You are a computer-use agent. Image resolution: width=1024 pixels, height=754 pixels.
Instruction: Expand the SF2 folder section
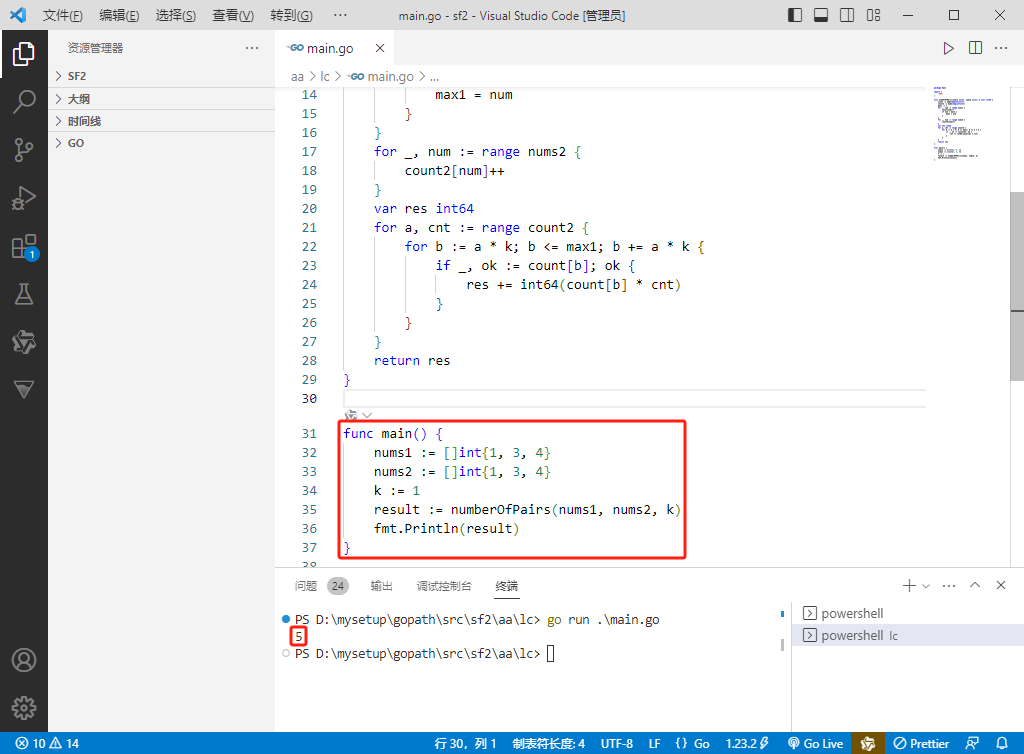tap(161, 76)
